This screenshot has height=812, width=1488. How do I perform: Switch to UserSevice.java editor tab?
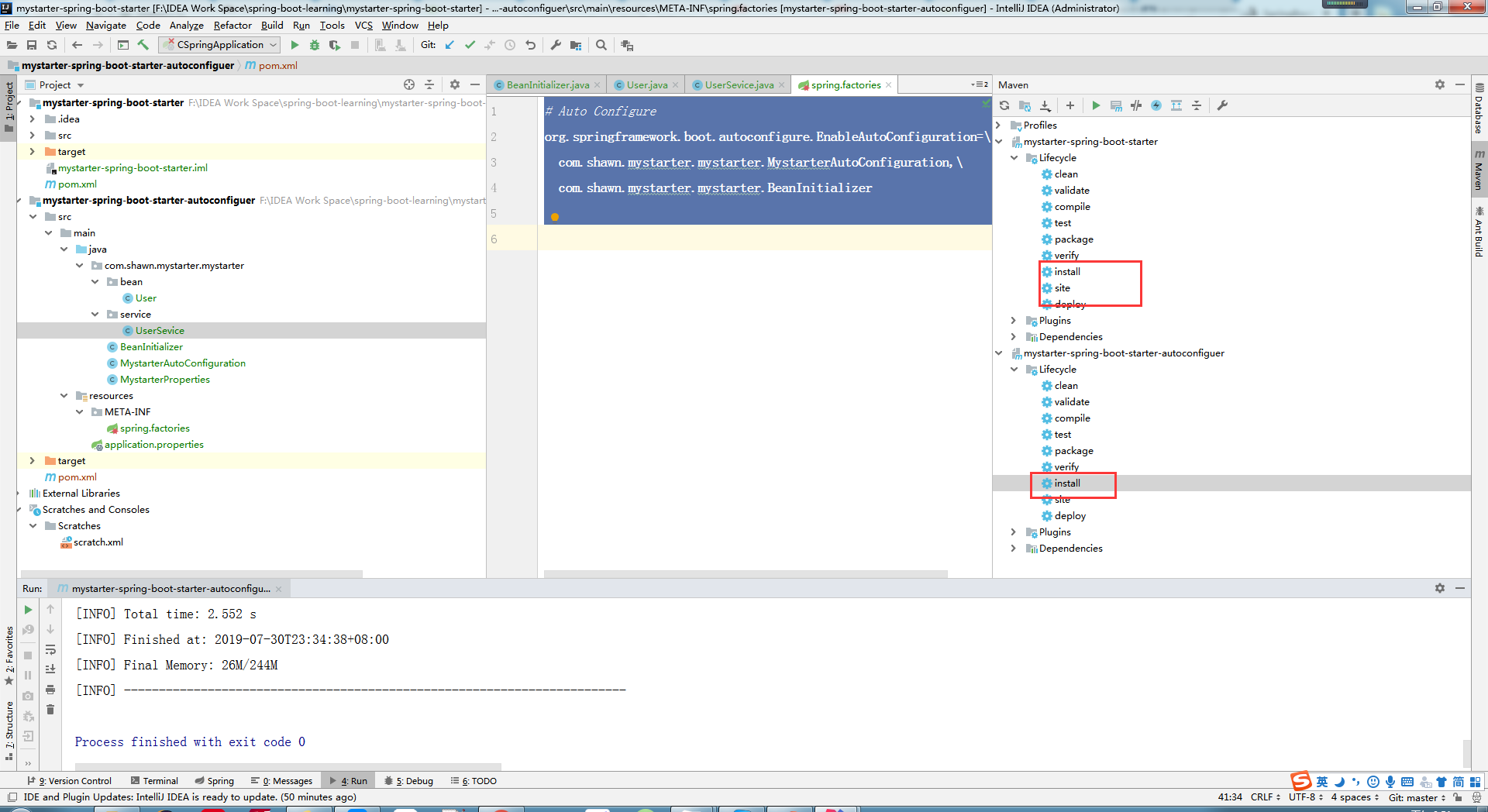pyautogui.click(x=739, y=85)
